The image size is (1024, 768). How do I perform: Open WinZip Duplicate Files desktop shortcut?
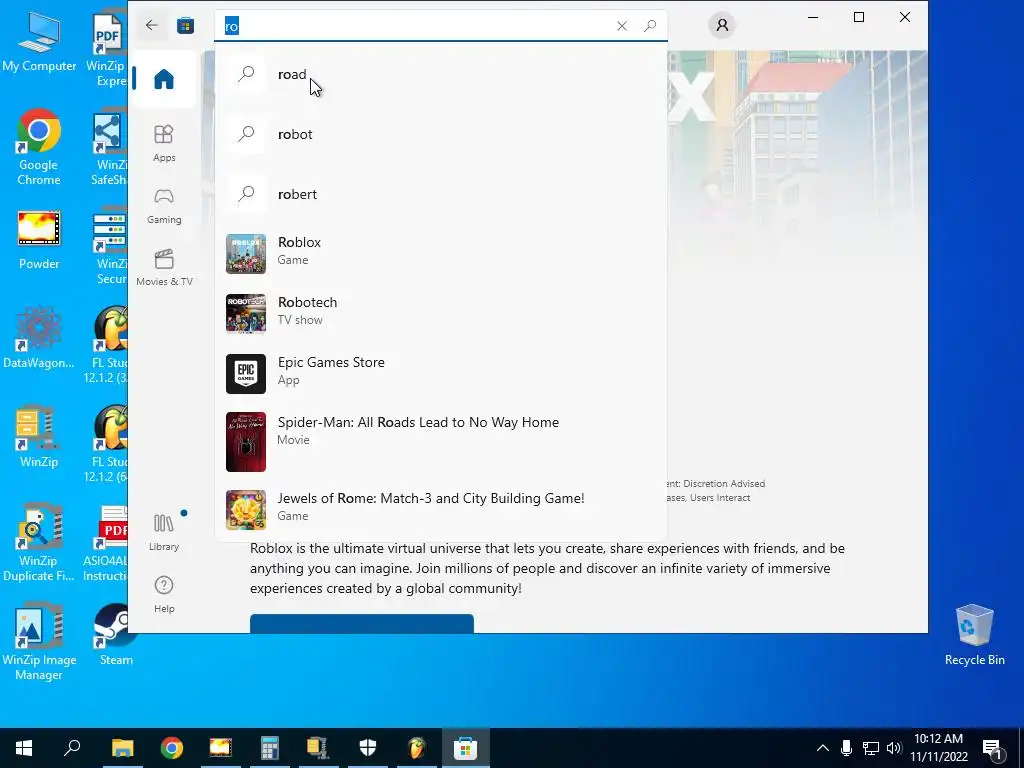point(39,543)
